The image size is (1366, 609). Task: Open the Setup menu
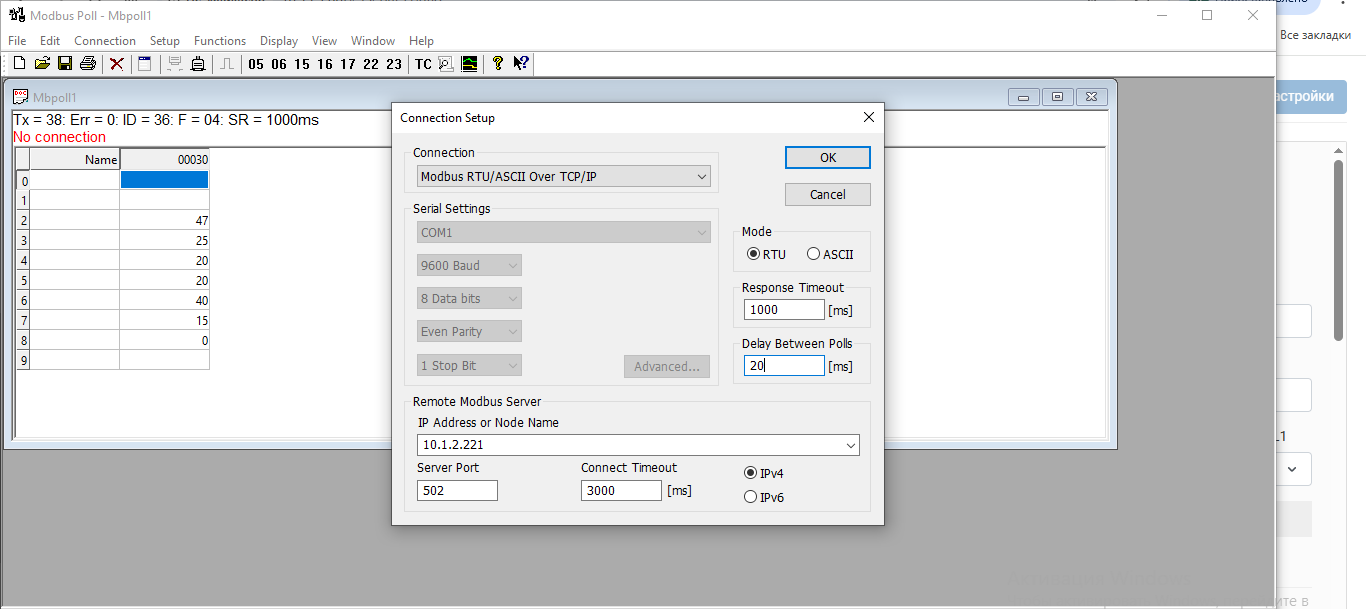click(165, 41)
